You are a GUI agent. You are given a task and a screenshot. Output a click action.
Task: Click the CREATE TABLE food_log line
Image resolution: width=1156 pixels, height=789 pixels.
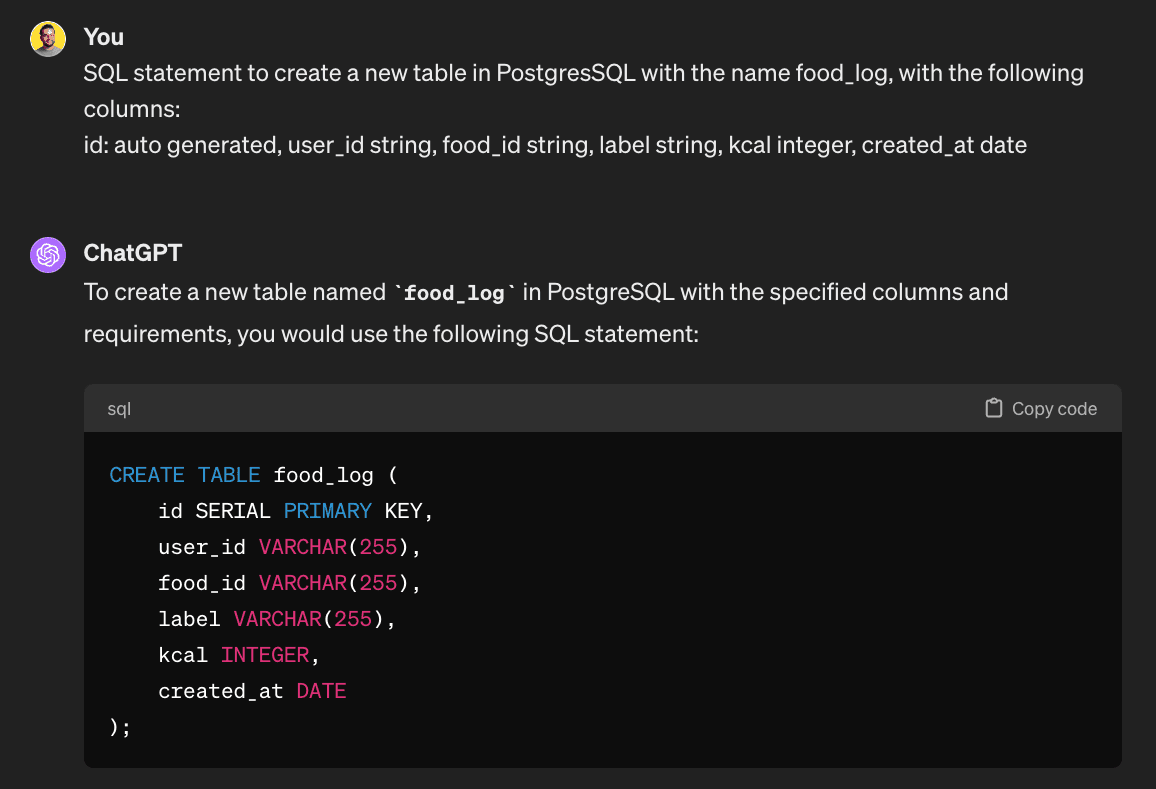point(254,475)
